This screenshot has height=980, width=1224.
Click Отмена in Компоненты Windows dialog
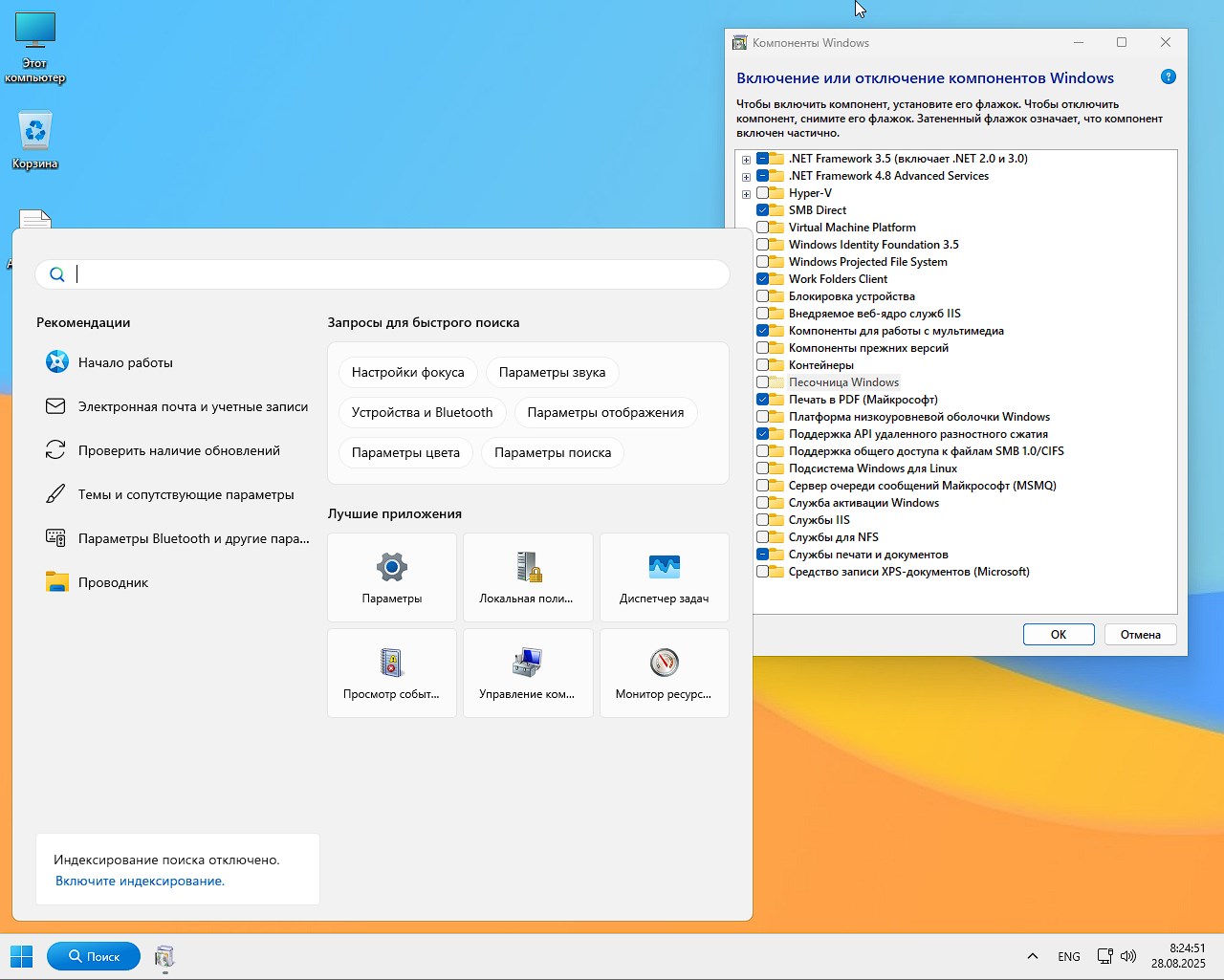coord(1141,635)
